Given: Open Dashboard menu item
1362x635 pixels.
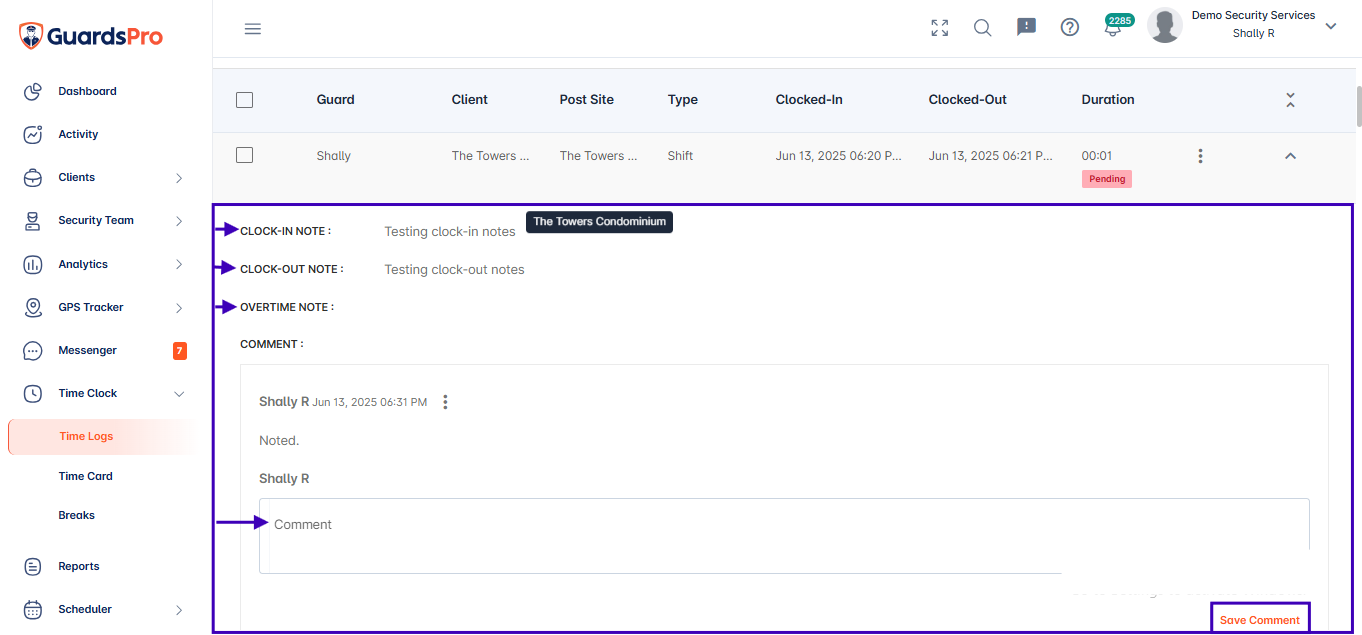Looking at the screenshot, I should (x=87, y=91).
